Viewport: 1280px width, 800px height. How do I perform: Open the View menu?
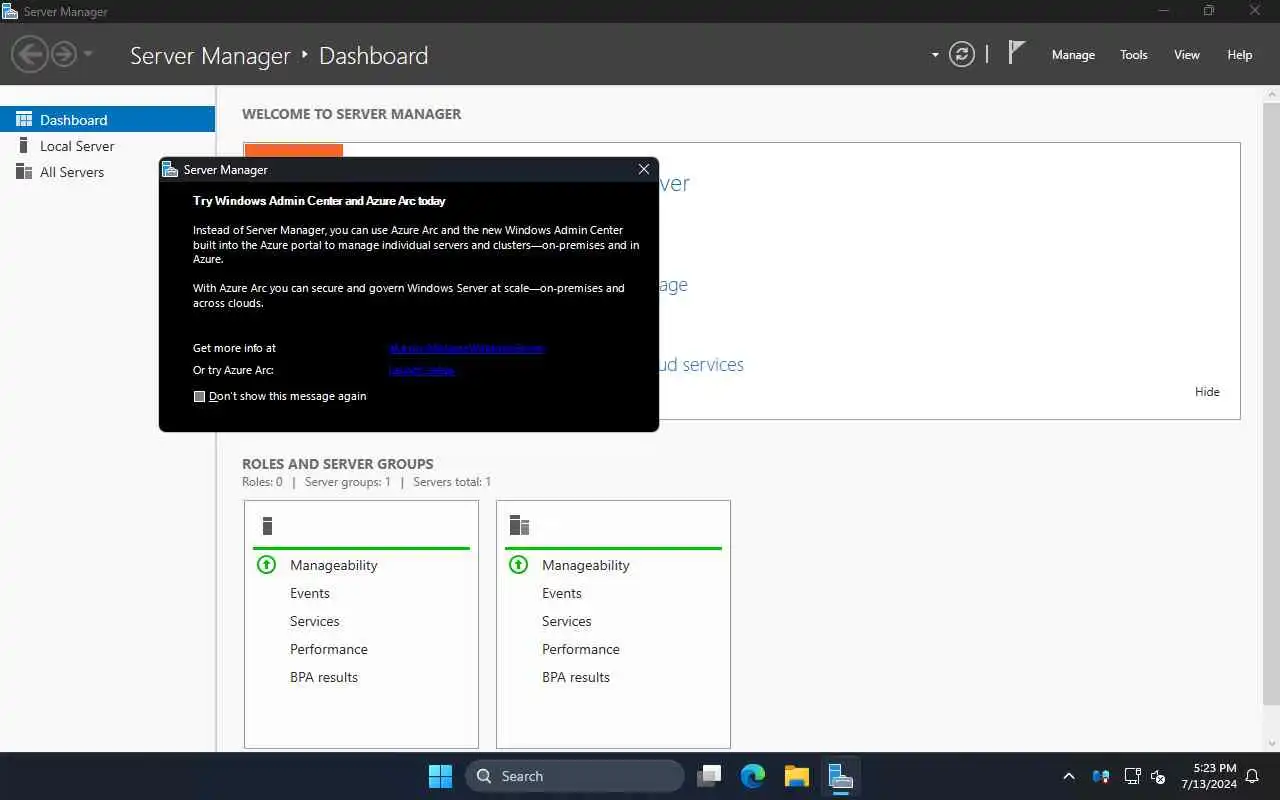tap(1186, 55)
